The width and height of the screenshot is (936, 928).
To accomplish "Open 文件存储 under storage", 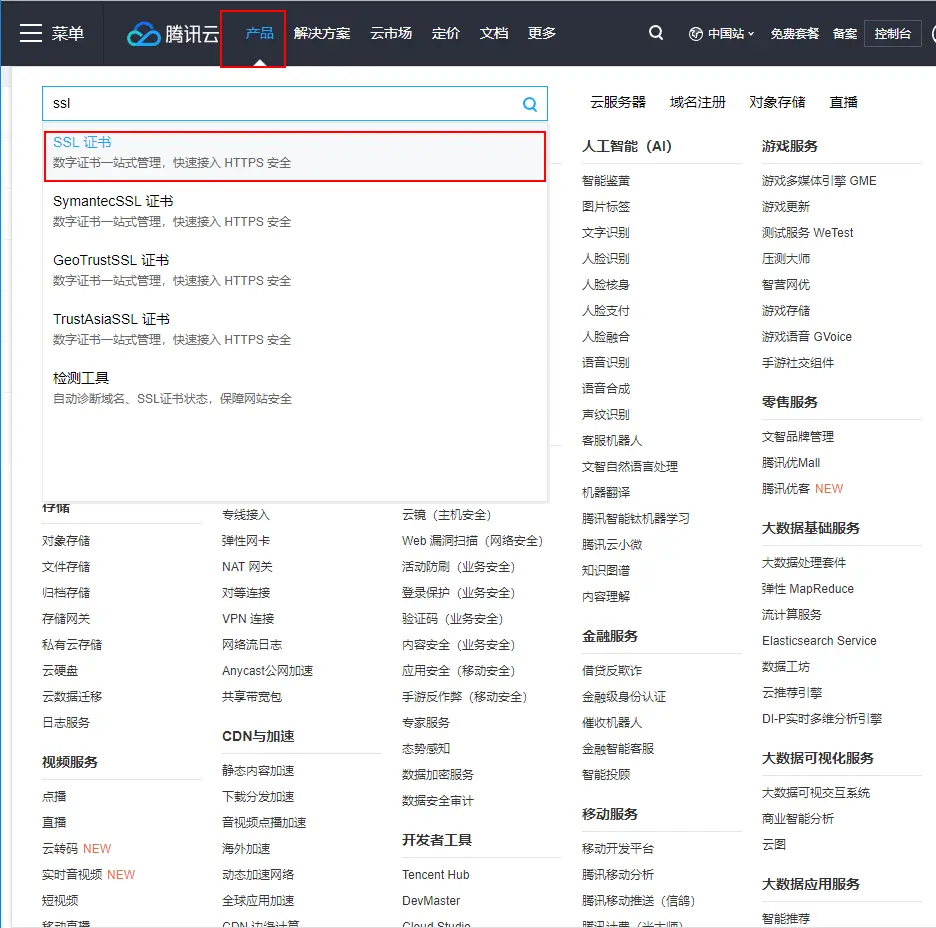I will coord(66,567).
